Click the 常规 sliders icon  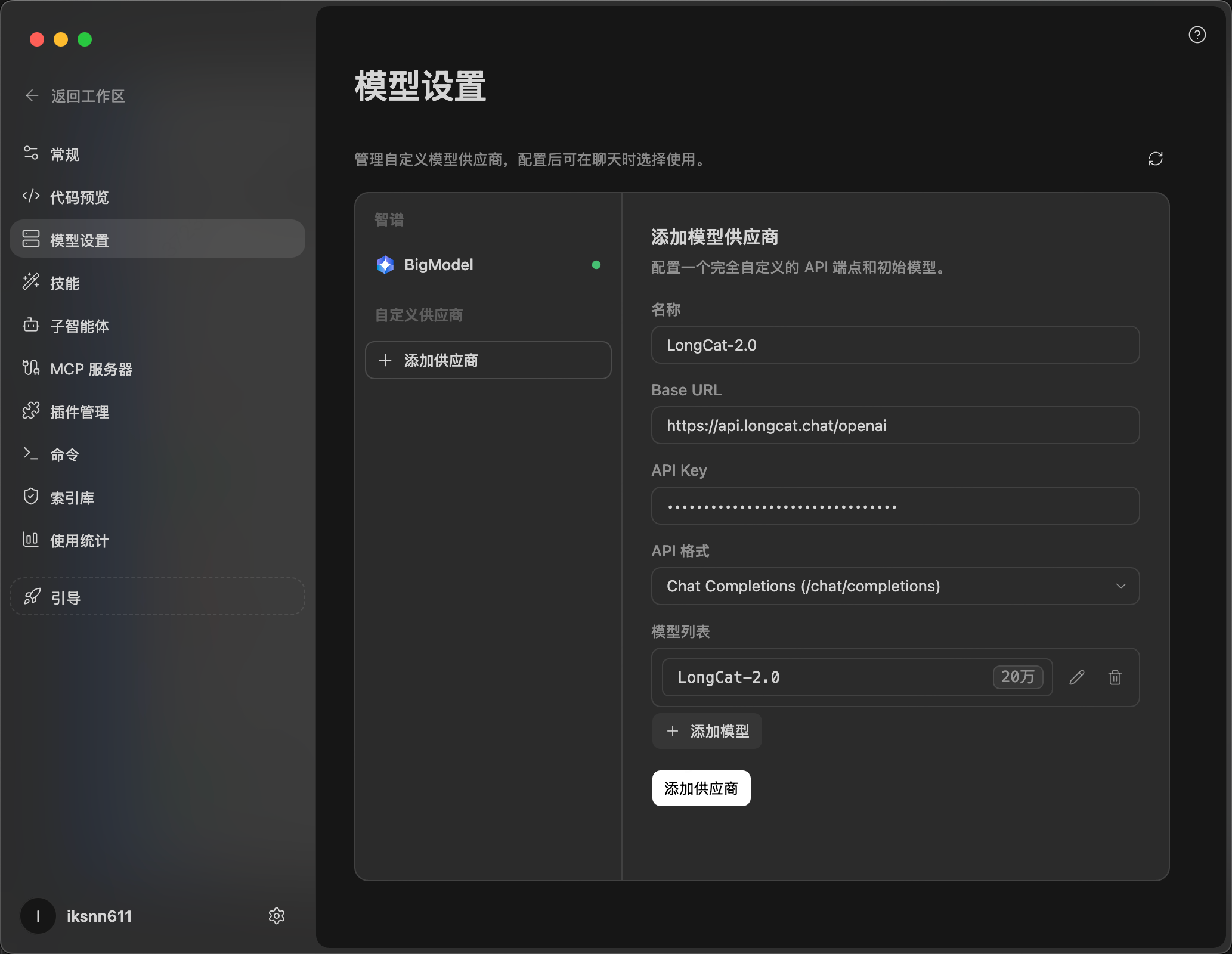click(31, 153)
